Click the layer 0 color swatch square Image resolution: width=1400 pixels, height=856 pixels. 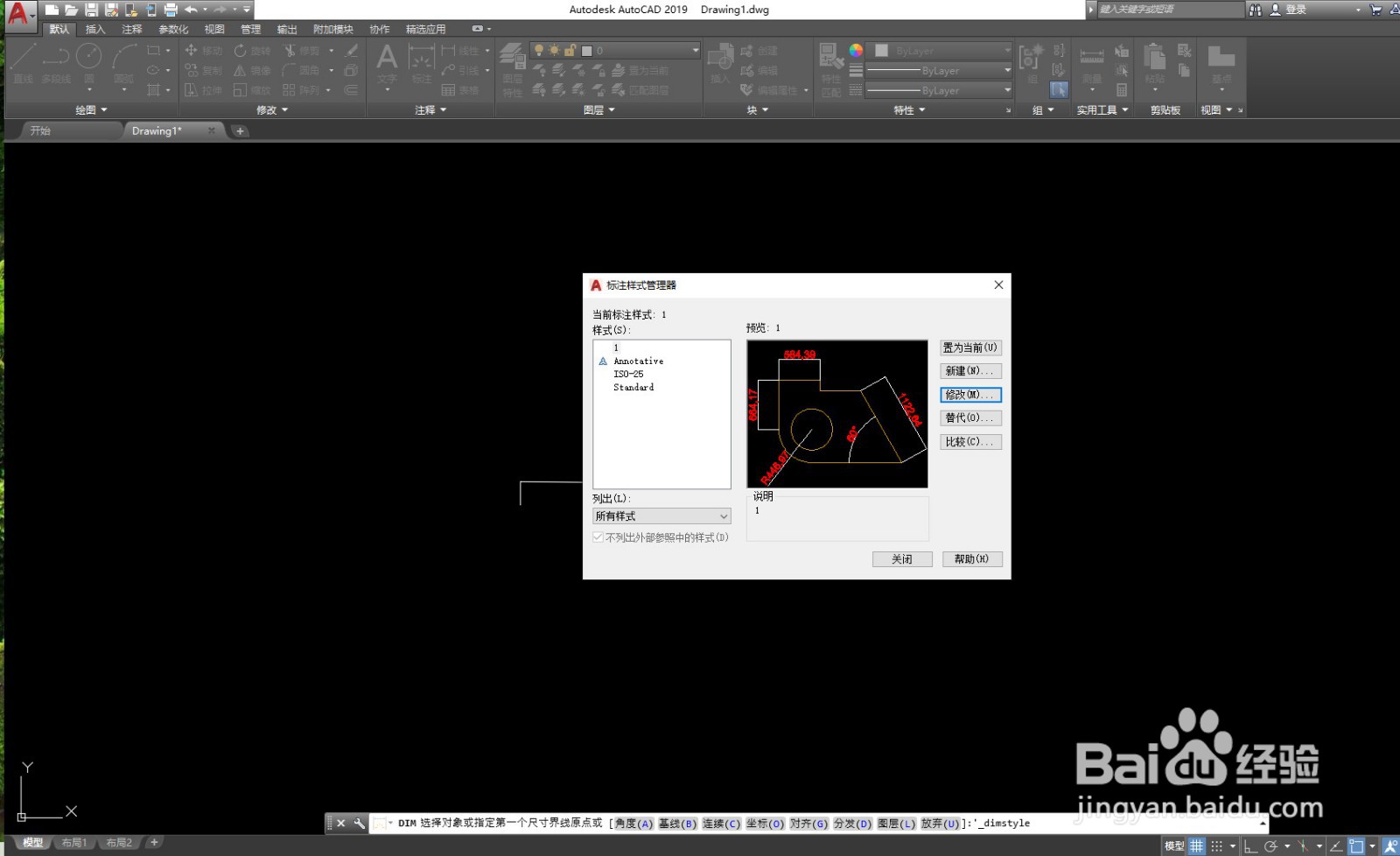pyautogui.click(x=587, y=51)
